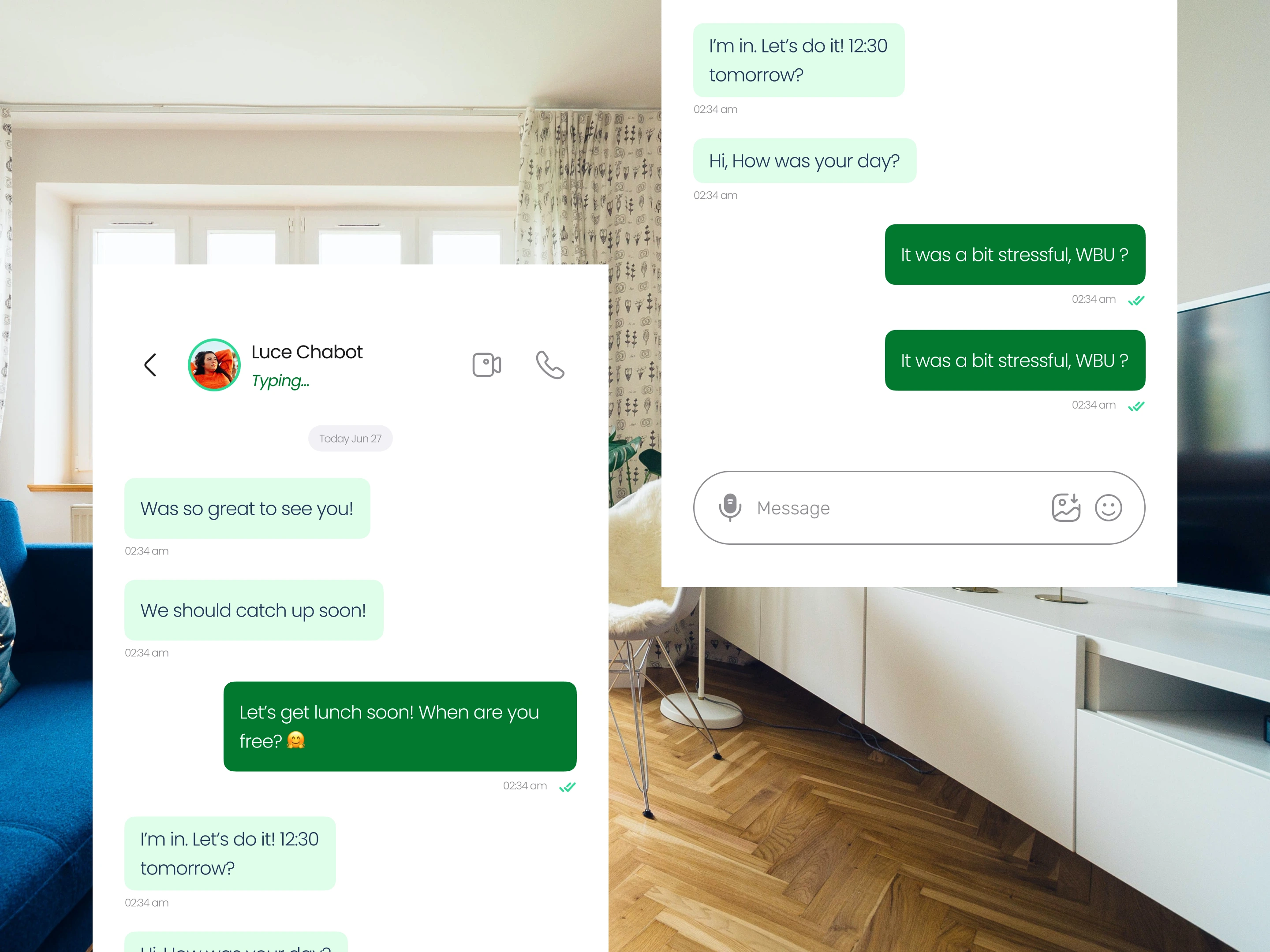Open the Luce Chabot contact name

(x=306, y=352)
